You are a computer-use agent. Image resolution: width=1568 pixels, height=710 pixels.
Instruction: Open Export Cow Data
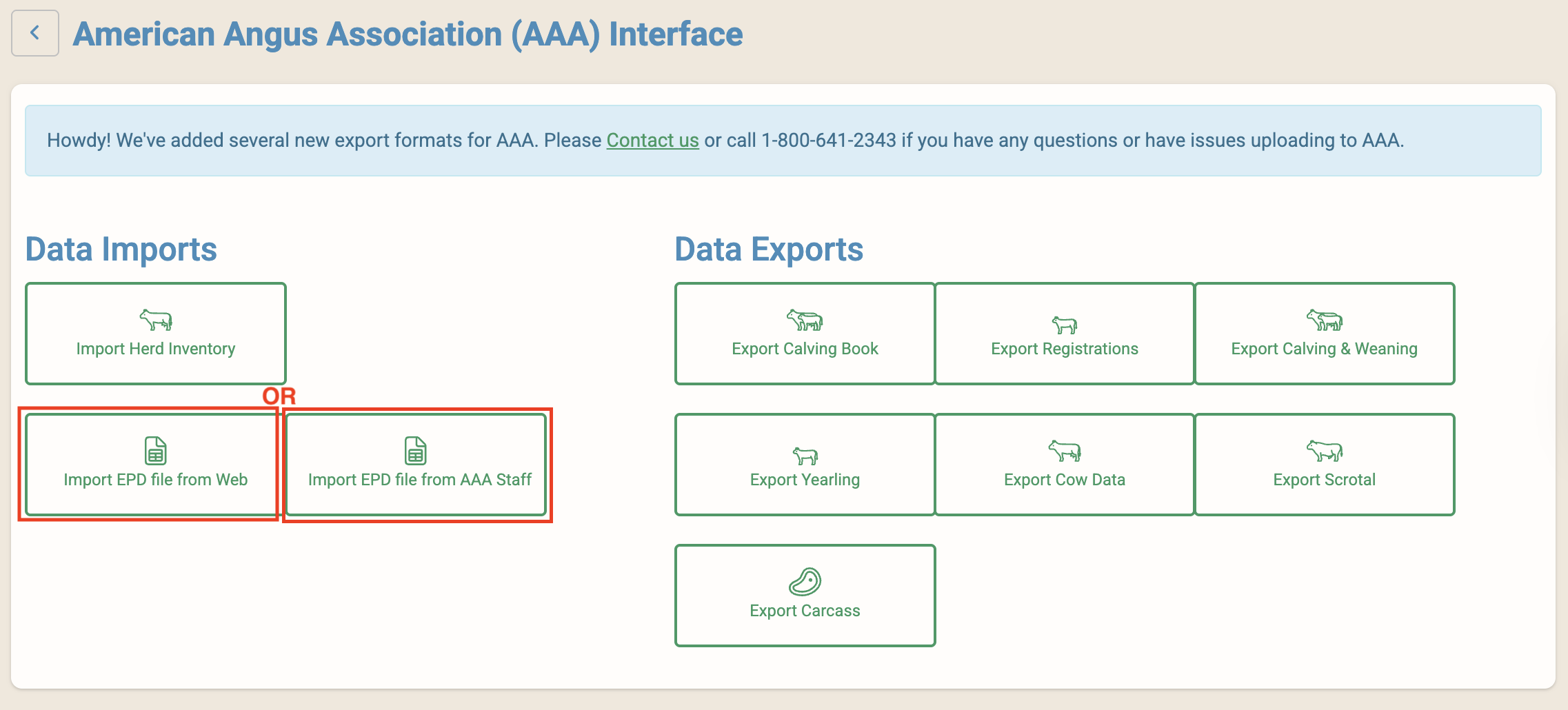(x=1065, y=465)
